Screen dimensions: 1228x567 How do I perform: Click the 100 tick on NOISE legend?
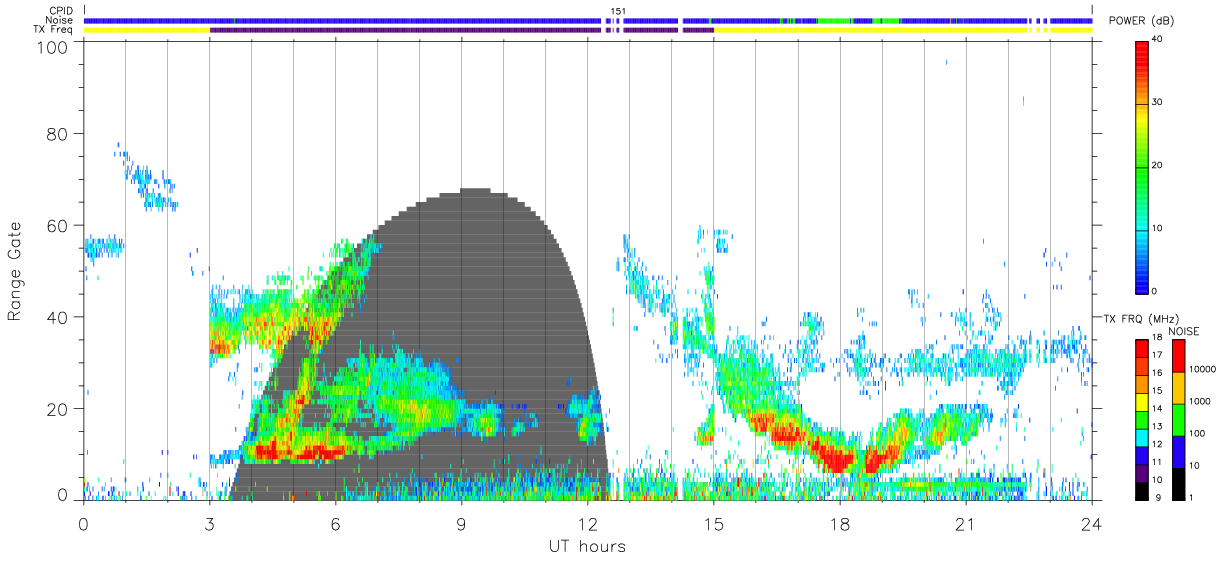click(1196, 433)
